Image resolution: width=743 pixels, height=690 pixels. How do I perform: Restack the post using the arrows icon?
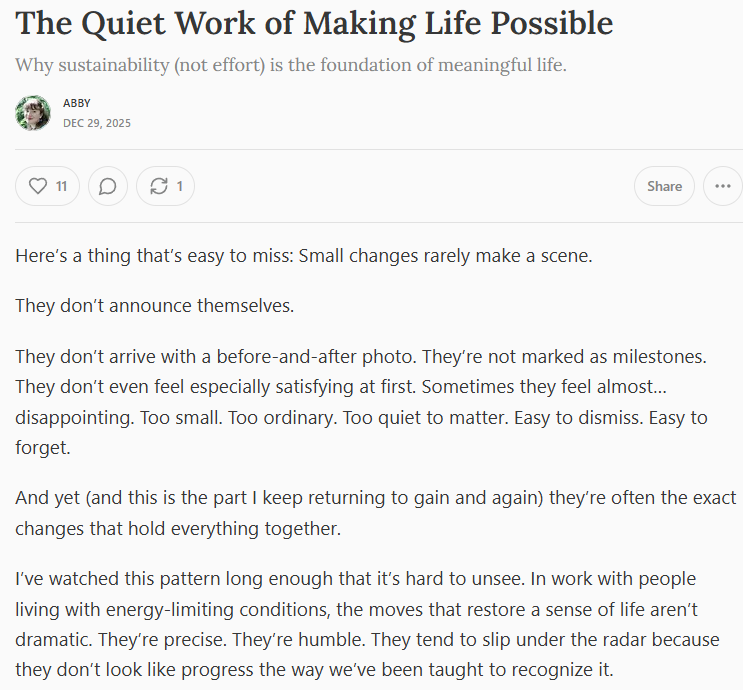click(x=165, y=186)
